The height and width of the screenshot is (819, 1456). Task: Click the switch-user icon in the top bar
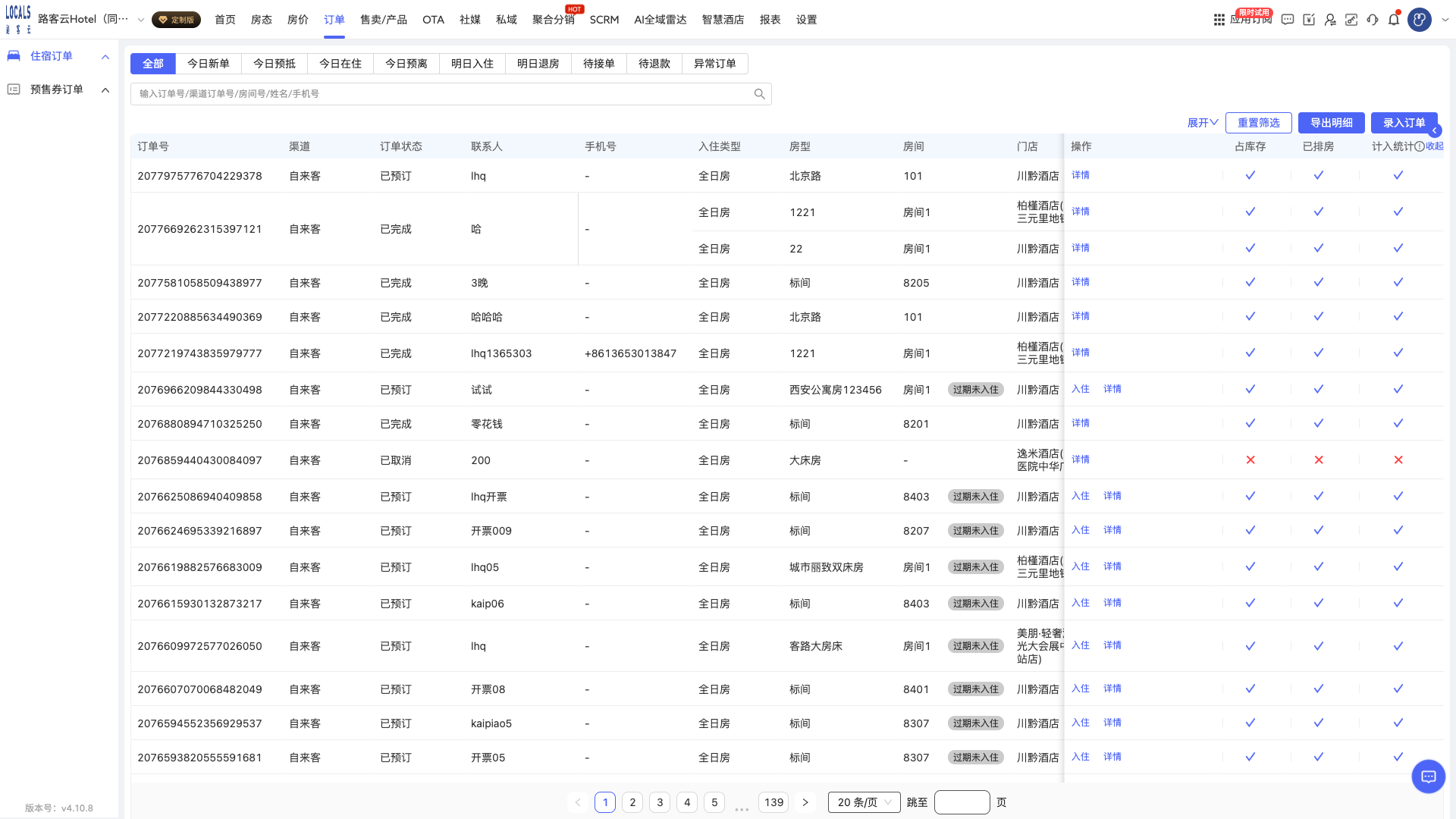(x=1330, y=20)
